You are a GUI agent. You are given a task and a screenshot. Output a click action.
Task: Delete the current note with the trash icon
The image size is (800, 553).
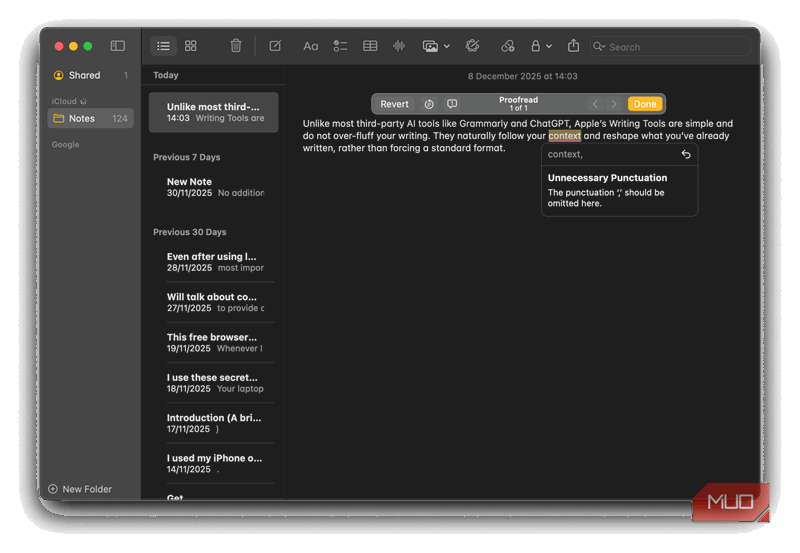(236, 46)
